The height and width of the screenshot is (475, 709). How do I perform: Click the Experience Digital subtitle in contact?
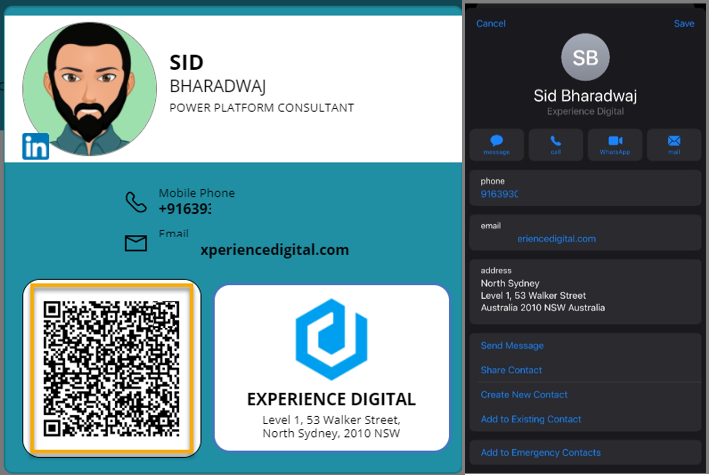[x=585, y=112]
